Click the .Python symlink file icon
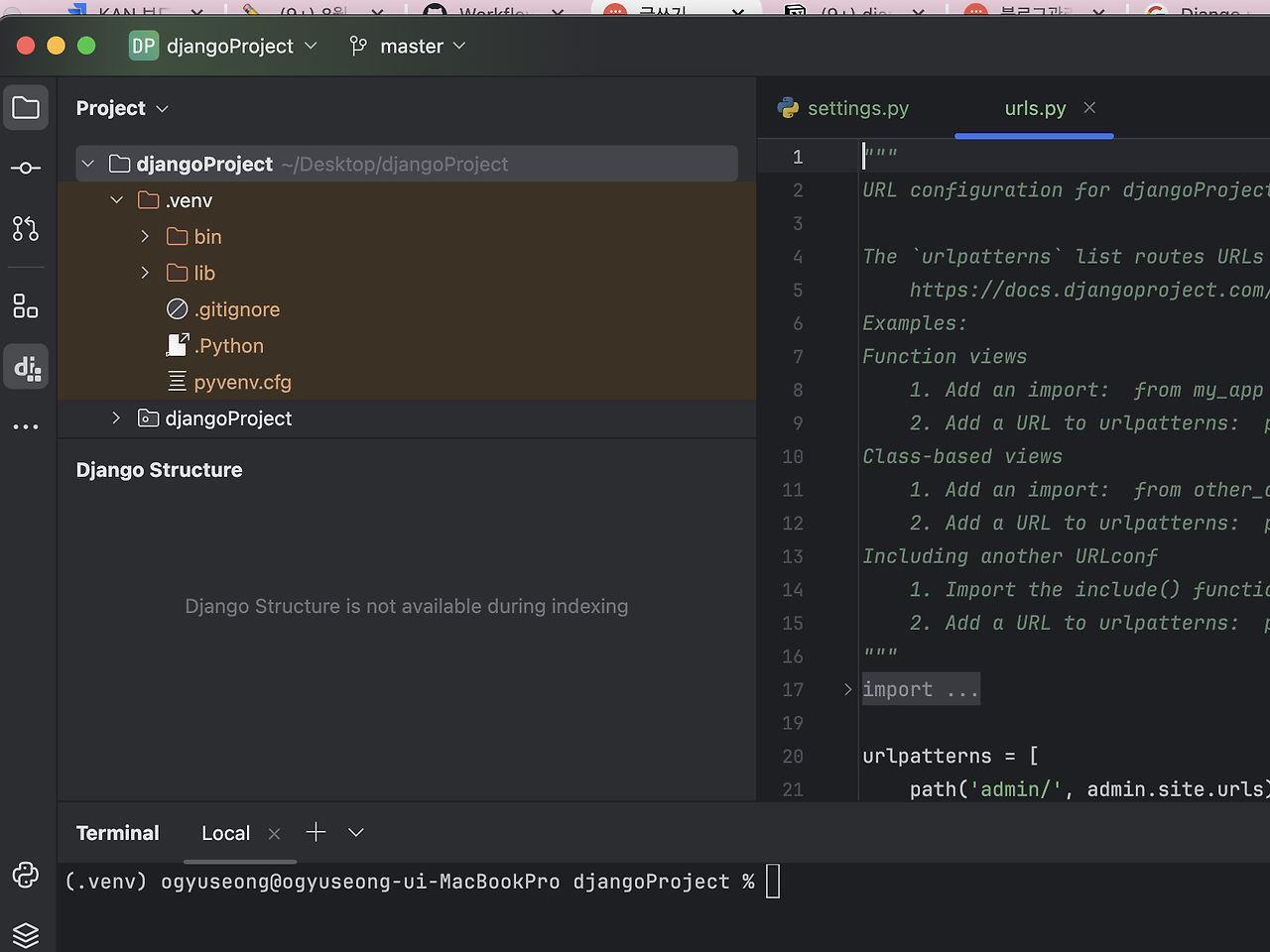1270x952 pixels. click(178, 345)
